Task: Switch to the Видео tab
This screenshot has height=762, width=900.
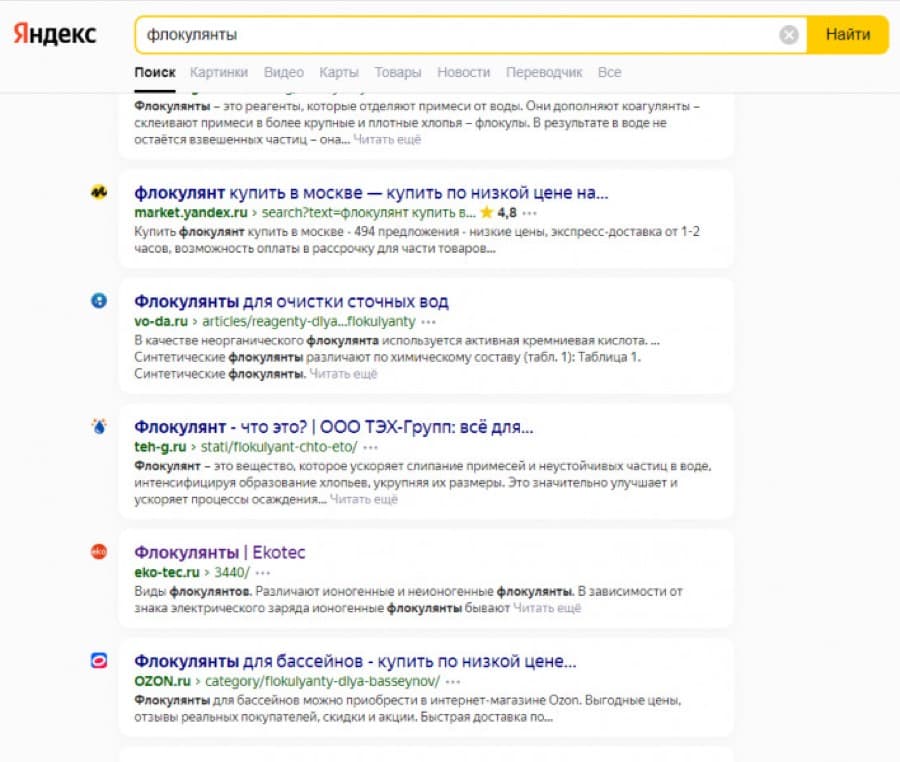Action: click(284, 72)
